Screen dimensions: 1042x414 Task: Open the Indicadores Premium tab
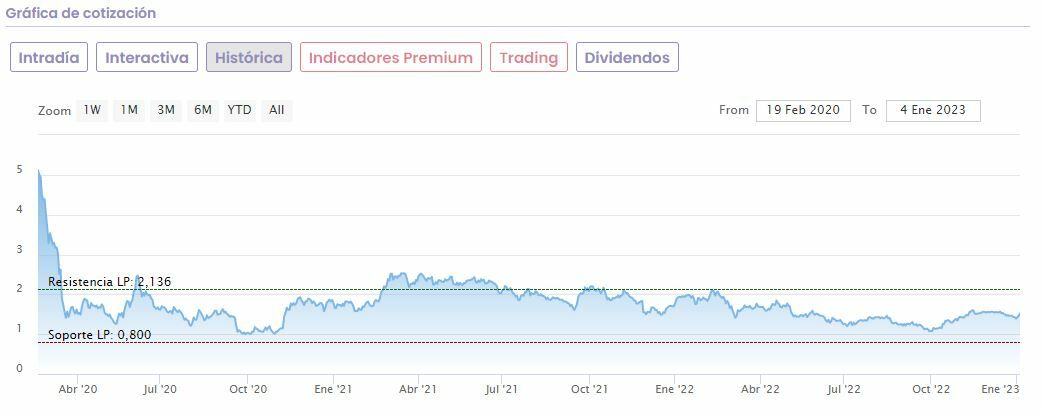(390, 57)
